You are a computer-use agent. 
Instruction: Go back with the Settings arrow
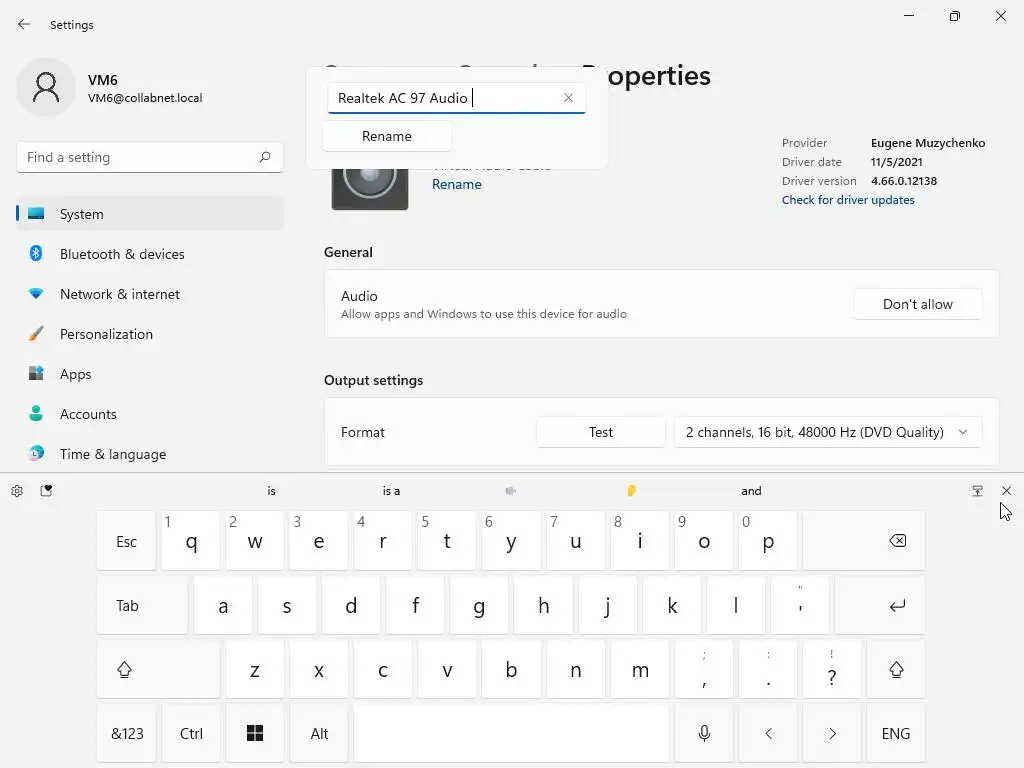24,24
